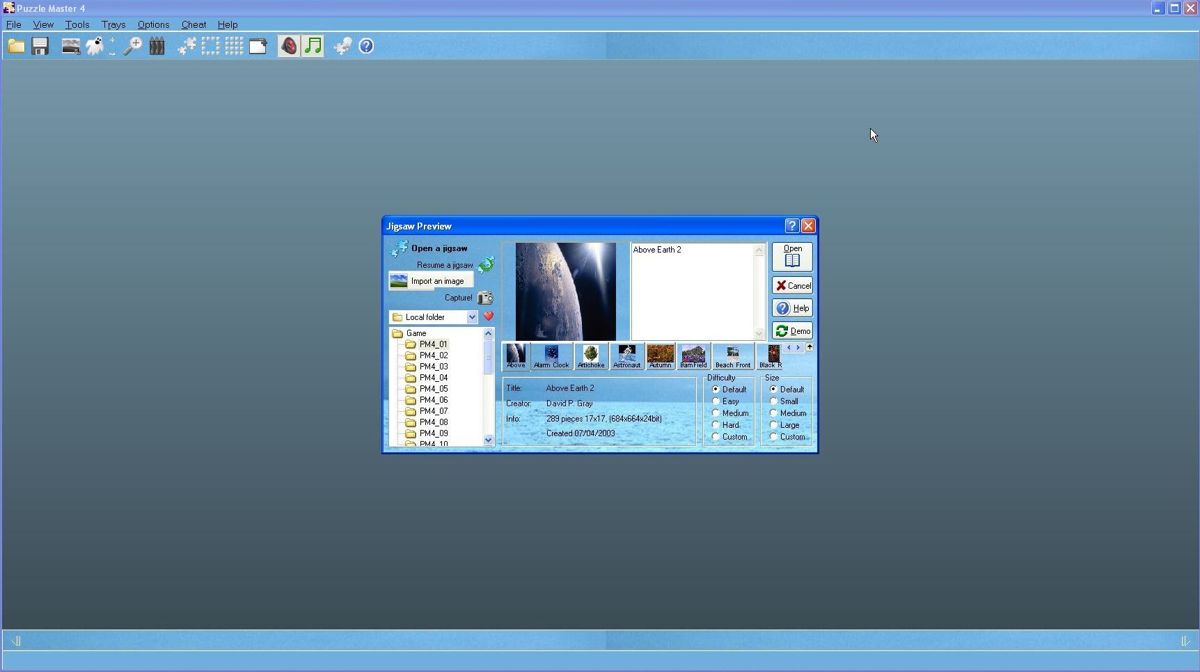Image resolution: width=1200 pixels, height=672 pixels.
Task: Click the tiny plus/minus zoom toolbar icon
Action: coord(113,46)
